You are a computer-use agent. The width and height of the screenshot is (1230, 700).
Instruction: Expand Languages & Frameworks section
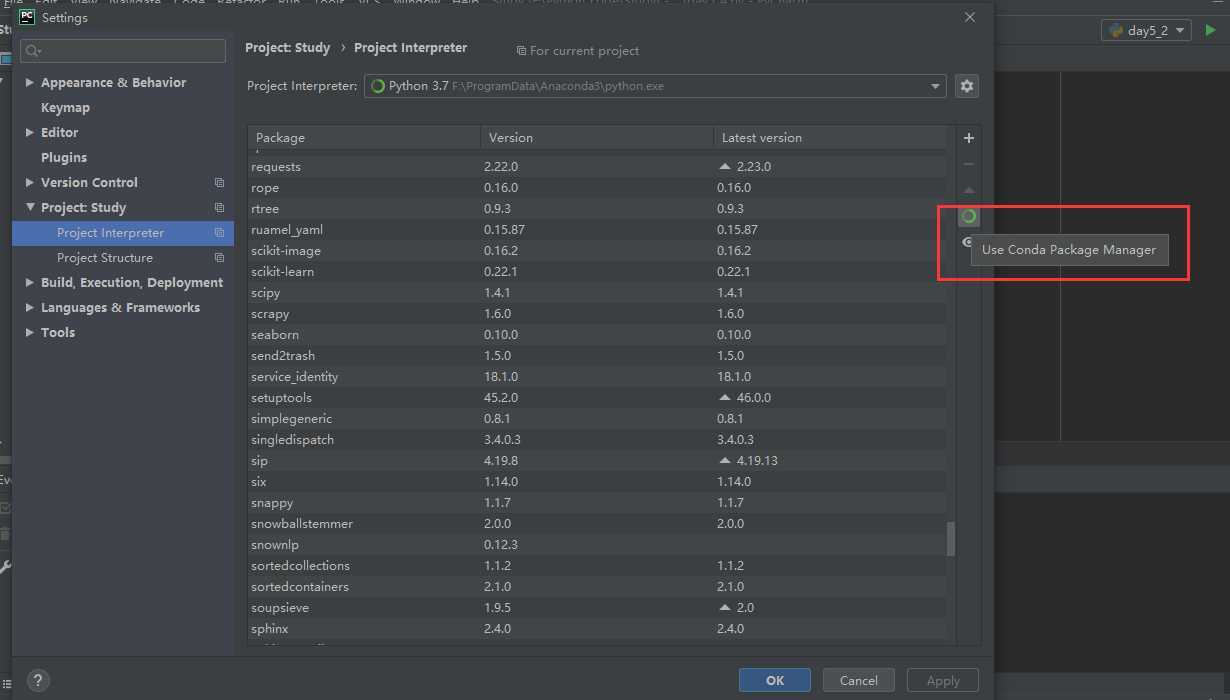[x=30, y=308]
